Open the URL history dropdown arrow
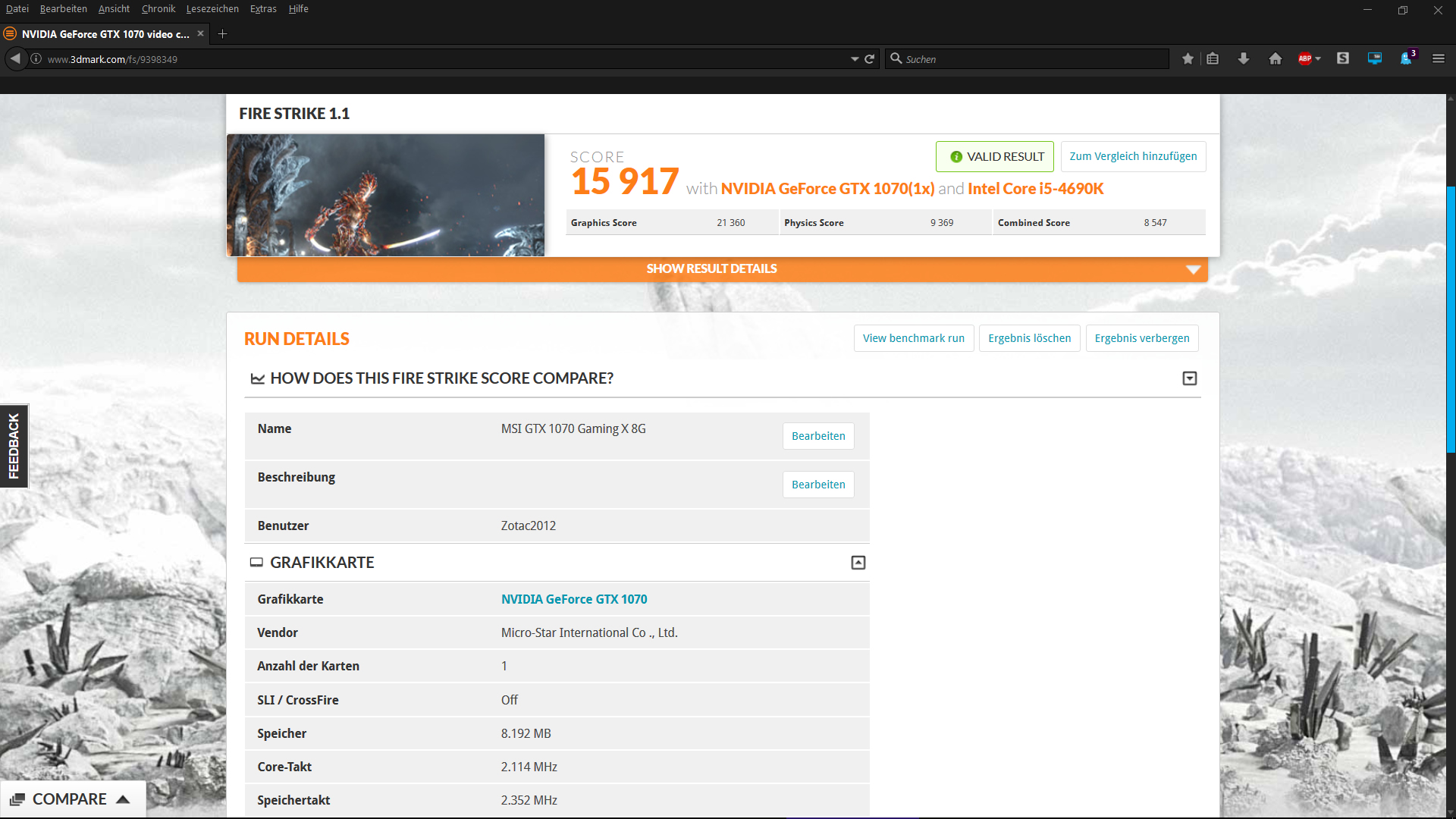1456x819 pixels. point(855,59)
